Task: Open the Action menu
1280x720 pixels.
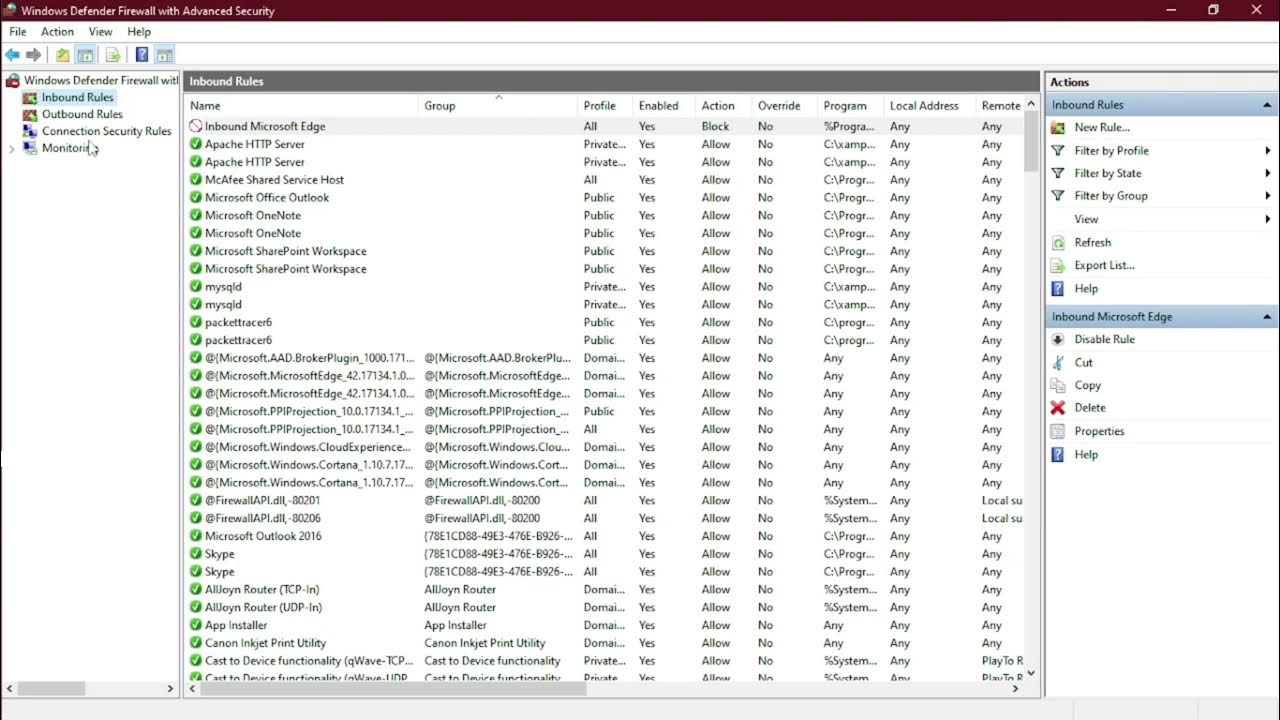Action: [57, 32]
